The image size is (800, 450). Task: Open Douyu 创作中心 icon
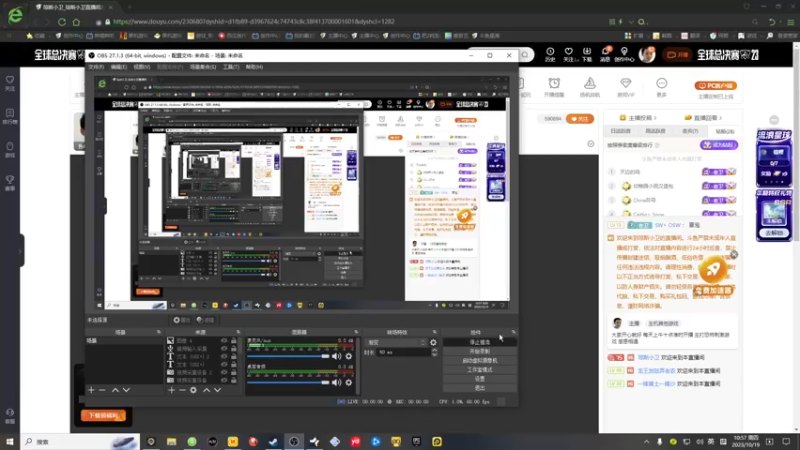(x=624, y=54)
